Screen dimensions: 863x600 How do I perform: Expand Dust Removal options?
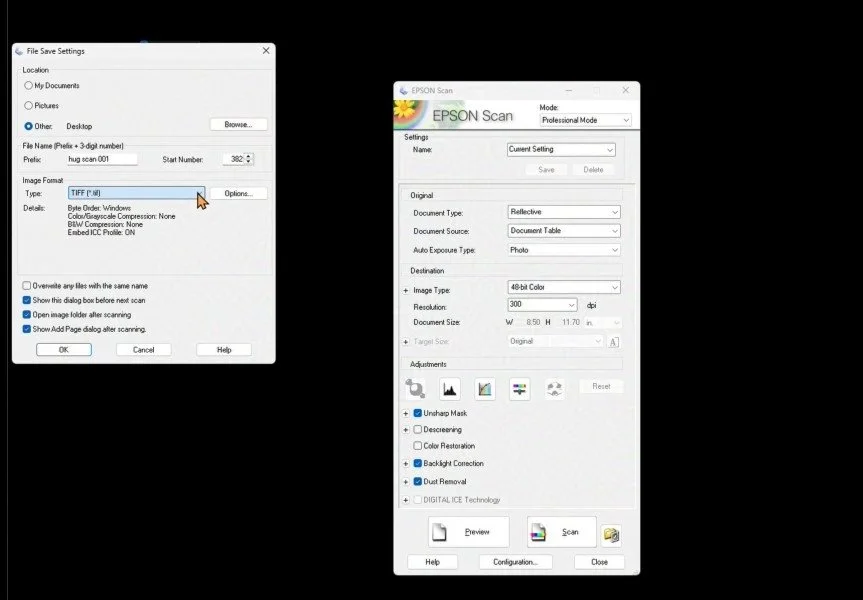click(406, 482)
